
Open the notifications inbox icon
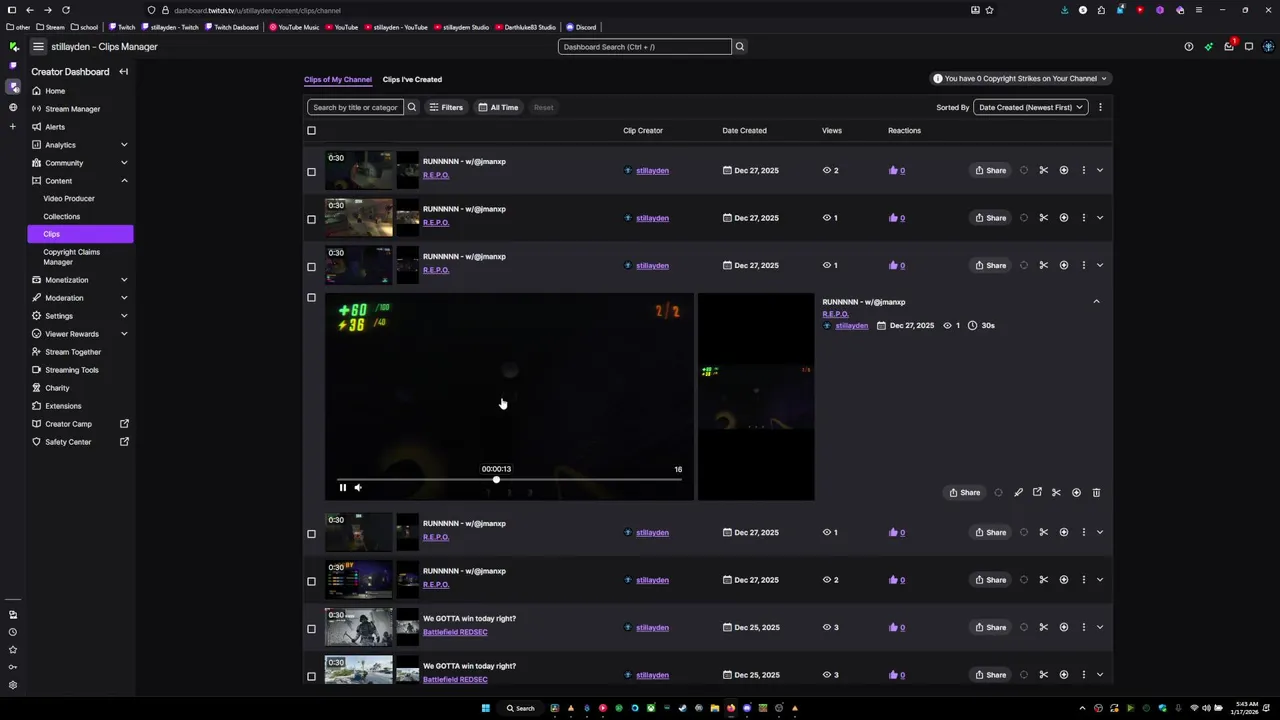1229,46
